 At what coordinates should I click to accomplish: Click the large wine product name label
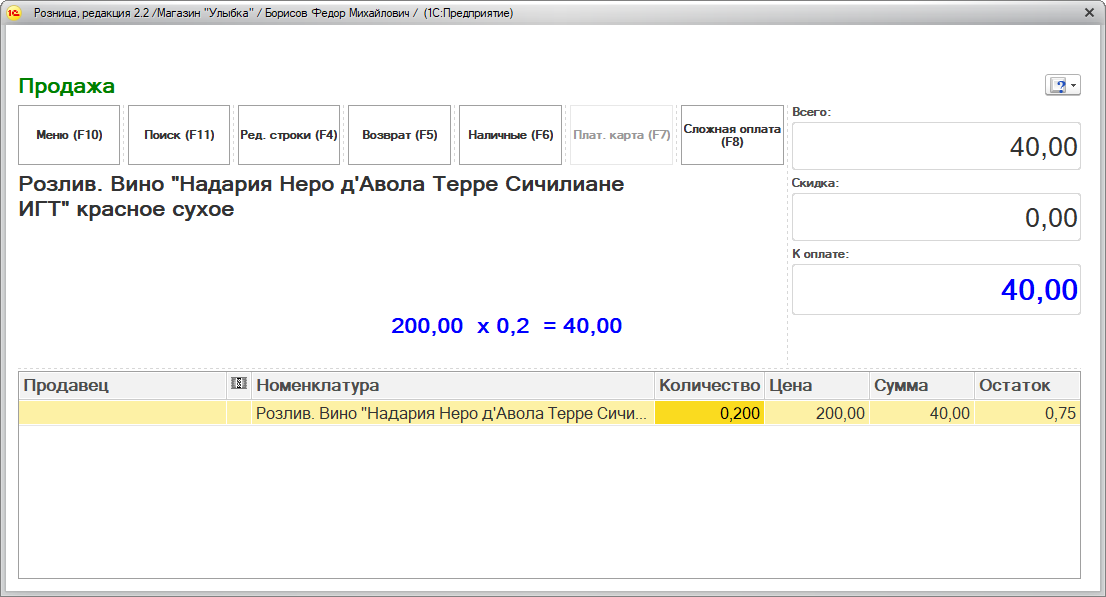pyautogui.click(x=321, y=196)
